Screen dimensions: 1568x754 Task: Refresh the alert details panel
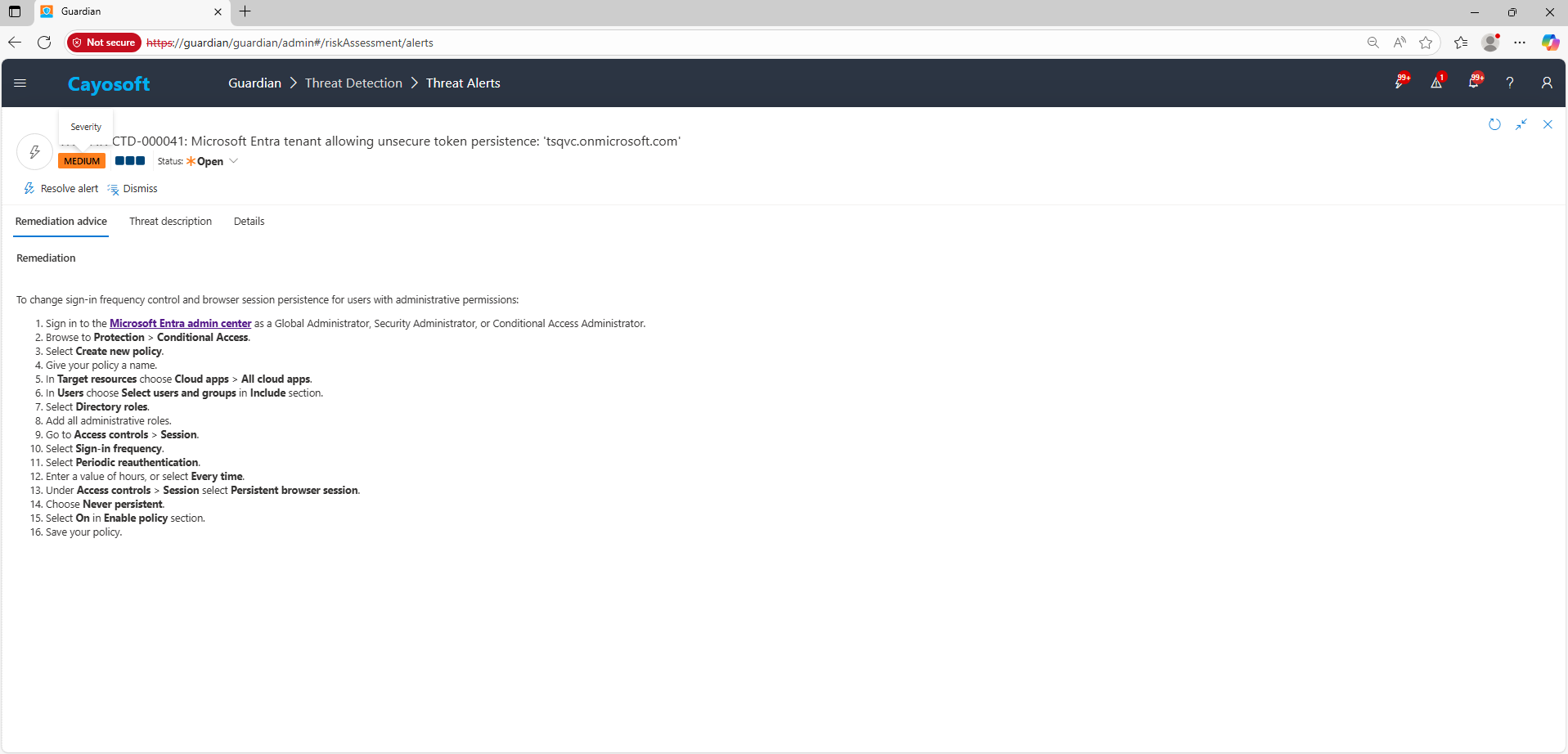(1494, 124)
